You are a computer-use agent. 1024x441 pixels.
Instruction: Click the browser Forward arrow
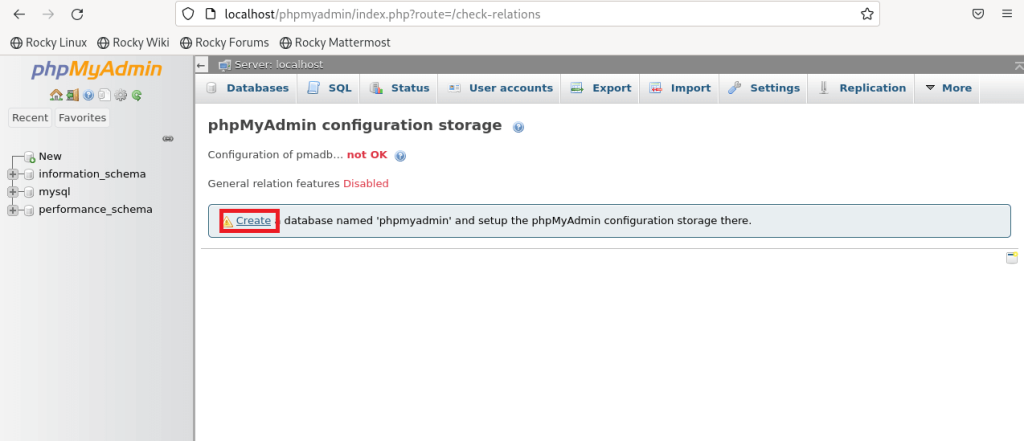pos(48,14)
